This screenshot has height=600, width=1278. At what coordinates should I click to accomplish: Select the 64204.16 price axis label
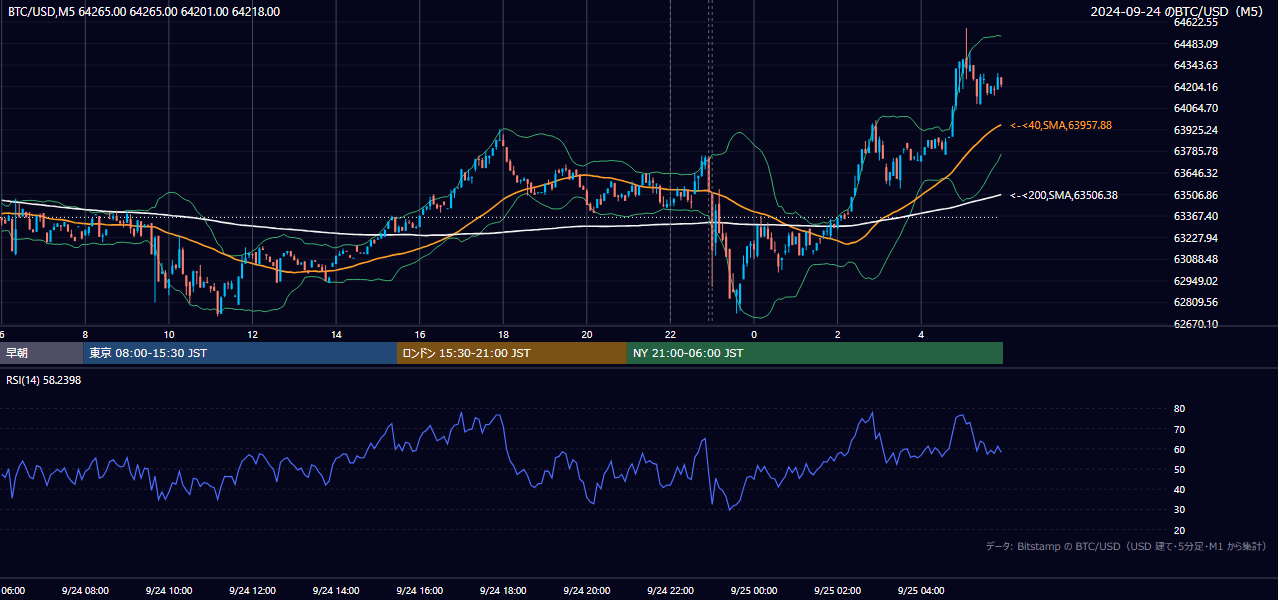(x=1195, y=87)
